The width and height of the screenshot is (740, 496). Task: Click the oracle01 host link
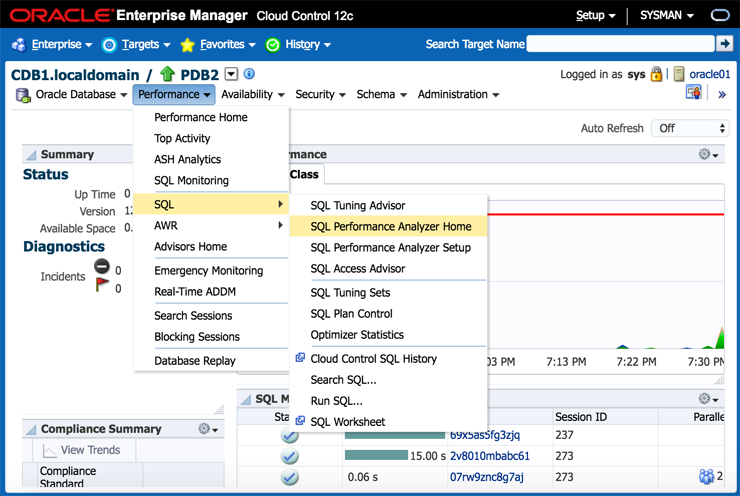pos(710,74)
